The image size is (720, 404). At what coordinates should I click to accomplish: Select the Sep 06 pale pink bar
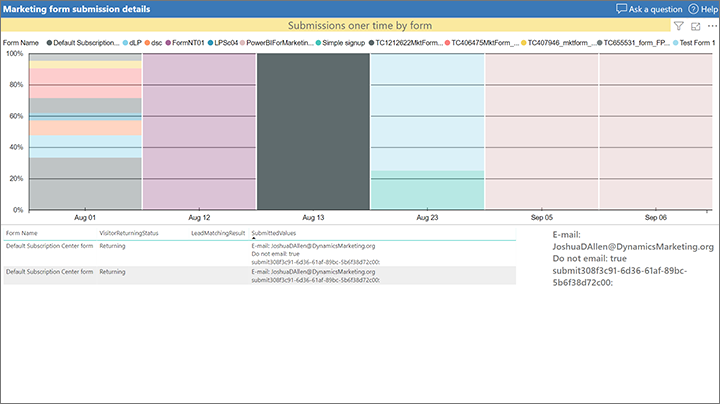(656, 131)
